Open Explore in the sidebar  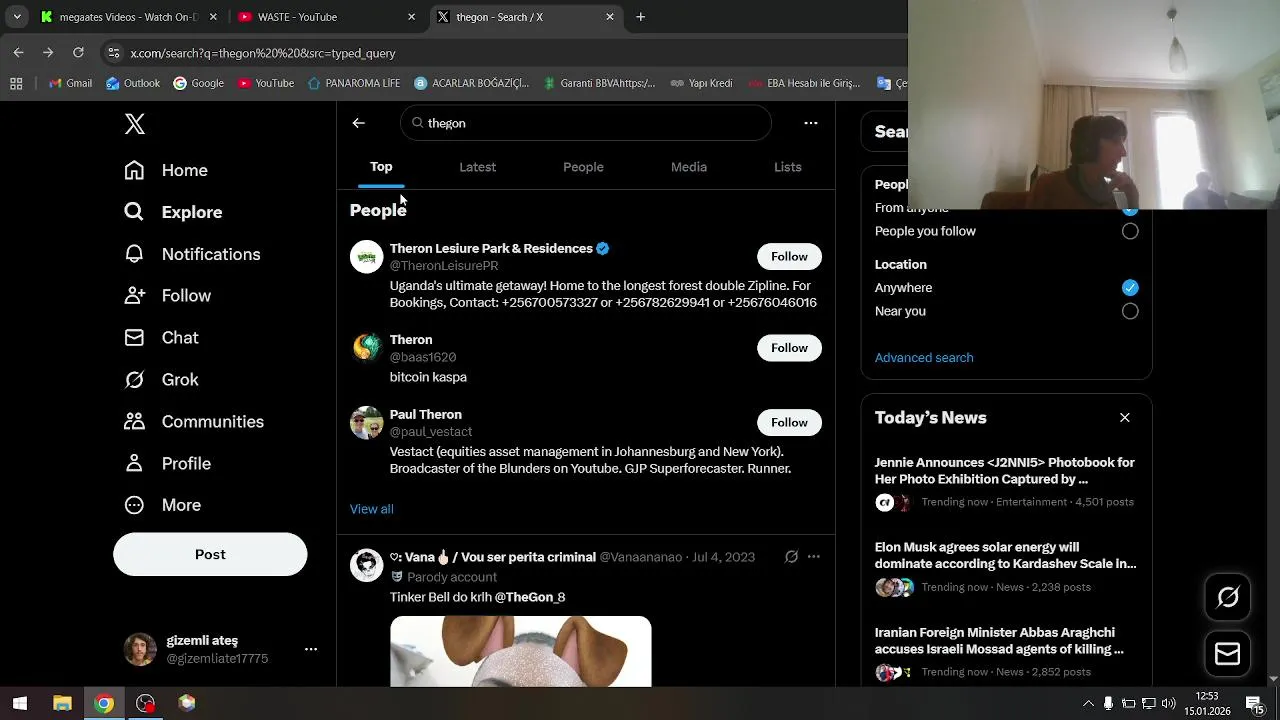(173, 212)
